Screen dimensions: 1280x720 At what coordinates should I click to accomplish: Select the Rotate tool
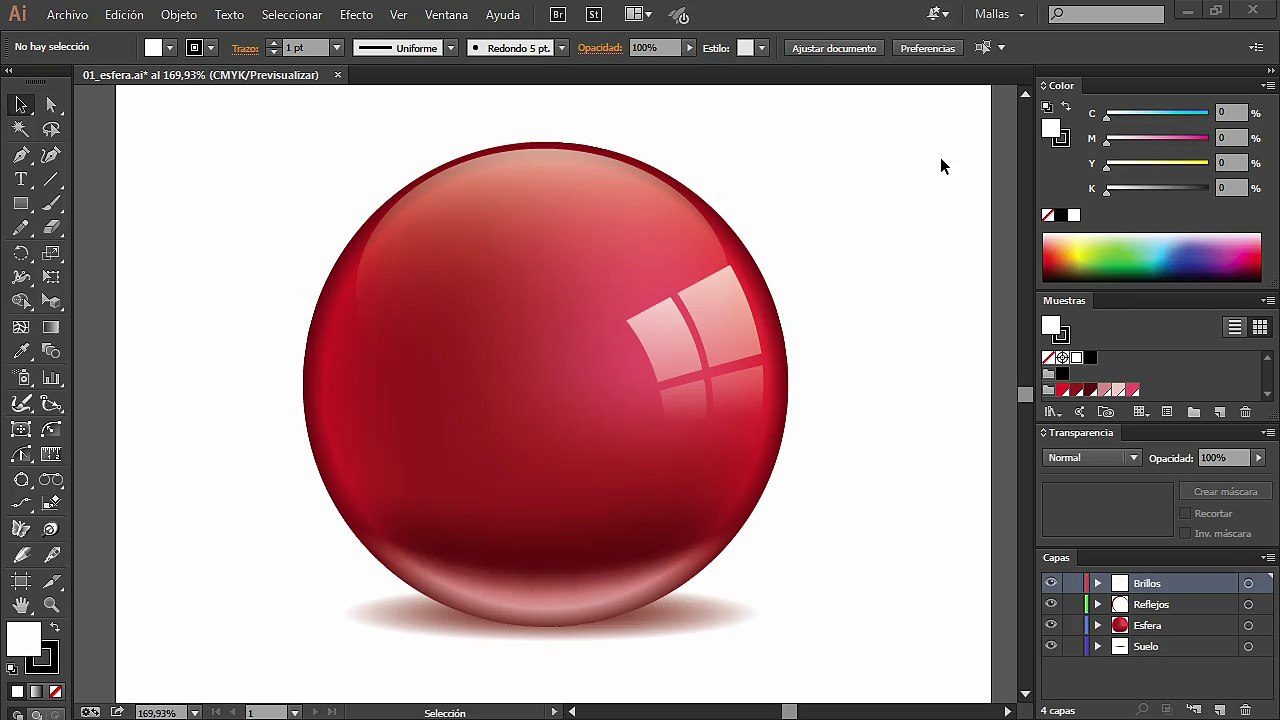coord(21,253)
